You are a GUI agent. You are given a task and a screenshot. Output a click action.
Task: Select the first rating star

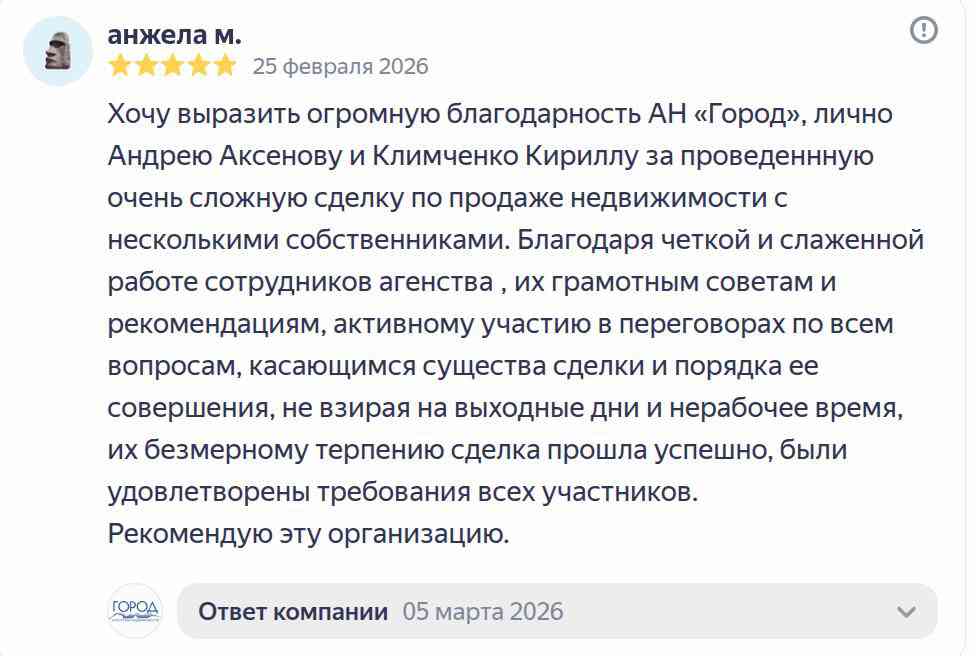tap(117, 66)
